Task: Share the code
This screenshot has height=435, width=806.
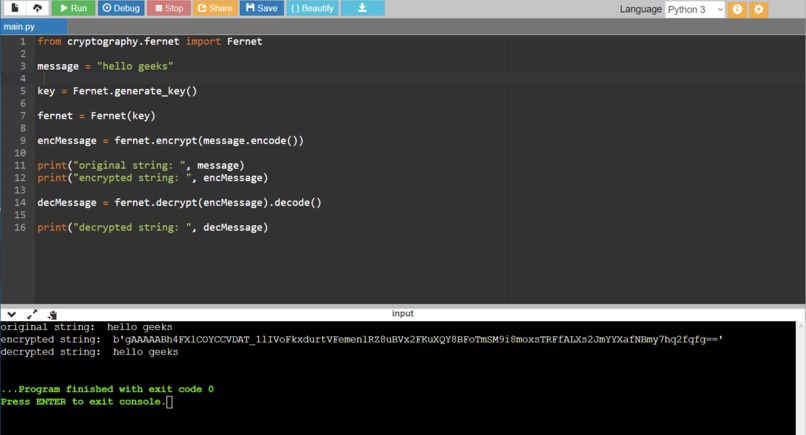Action: pyautogui.click(x=215, y=8)
